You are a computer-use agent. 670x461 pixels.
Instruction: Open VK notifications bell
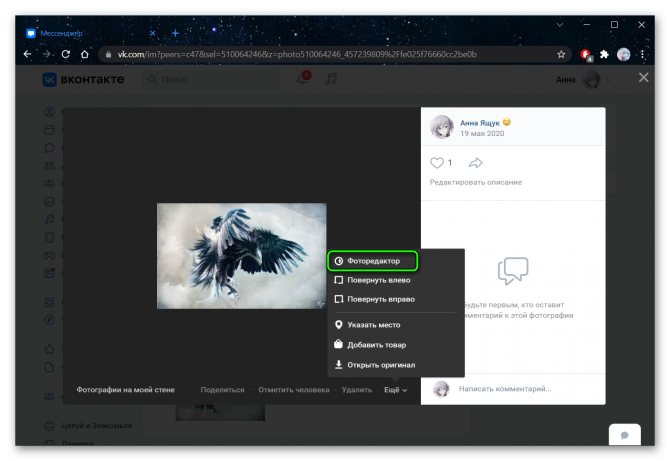(x=304, y=78)
